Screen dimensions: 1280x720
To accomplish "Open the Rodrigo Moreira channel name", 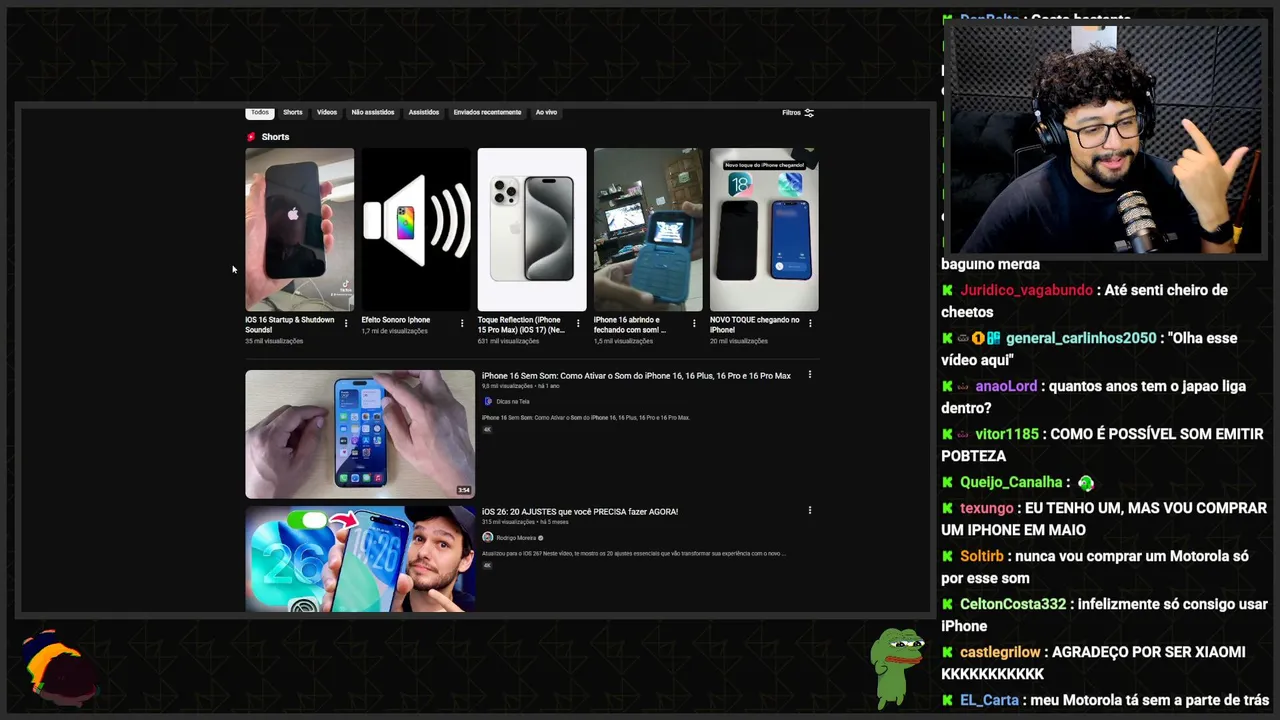I will [x=516, y=537].
